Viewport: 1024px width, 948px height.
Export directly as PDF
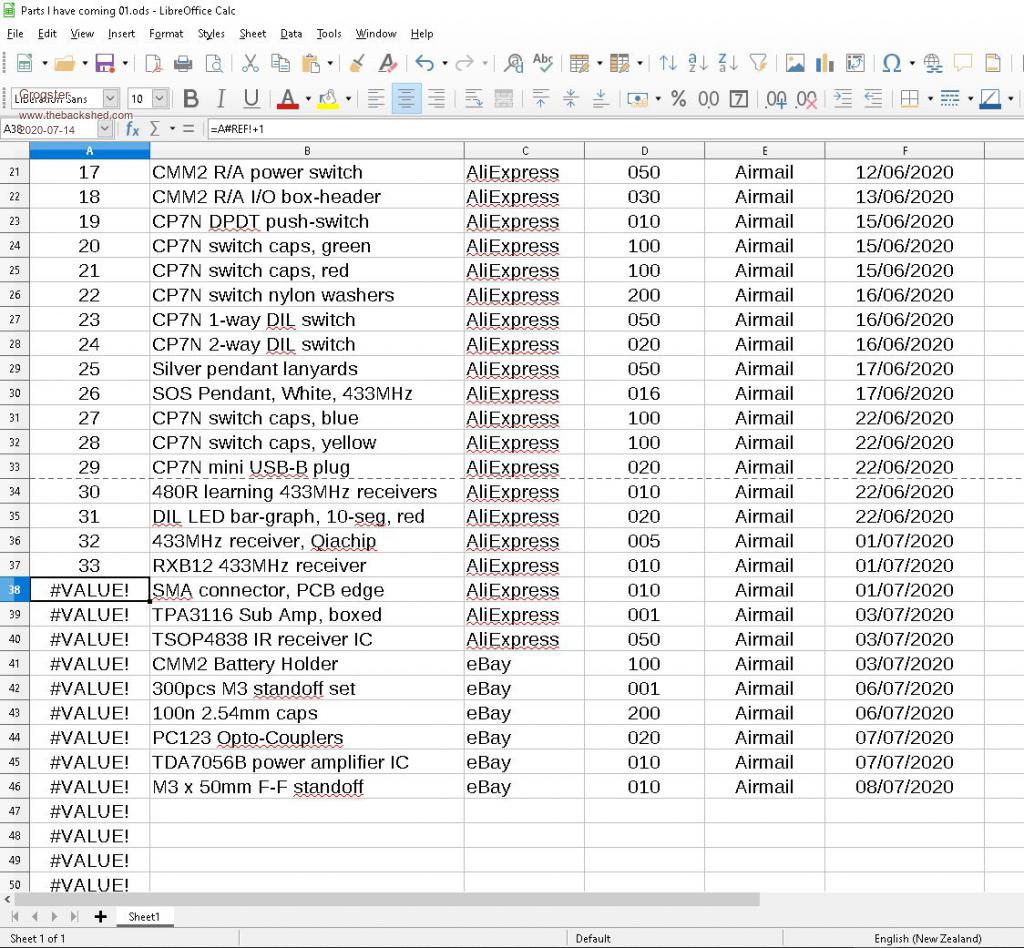tap(153, 63)
